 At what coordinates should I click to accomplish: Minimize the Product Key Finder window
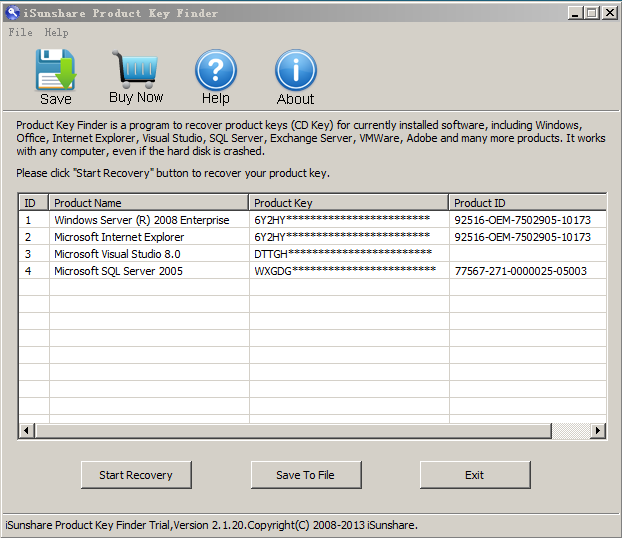575,13
